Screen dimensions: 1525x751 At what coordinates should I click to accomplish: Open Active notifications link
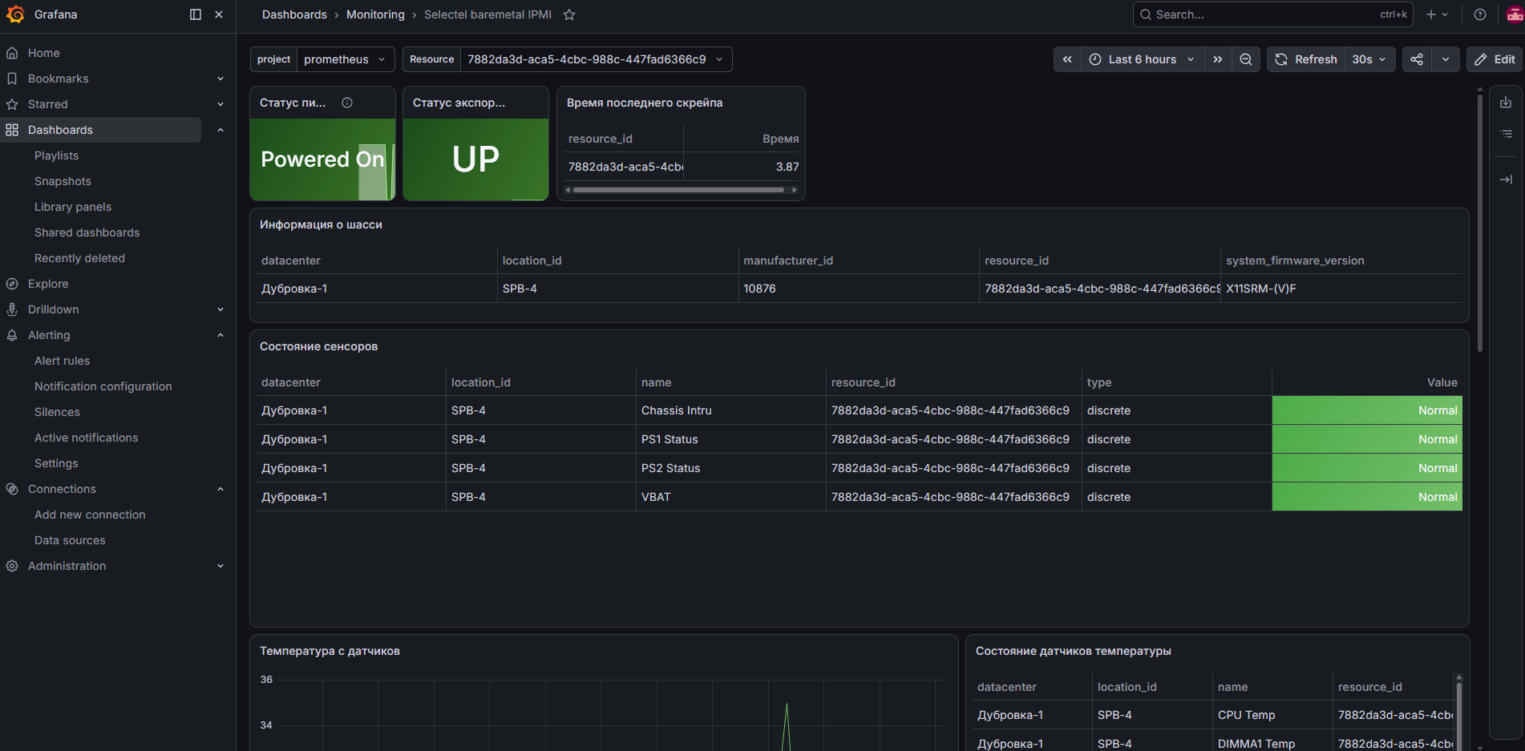(x=86, y=438)
